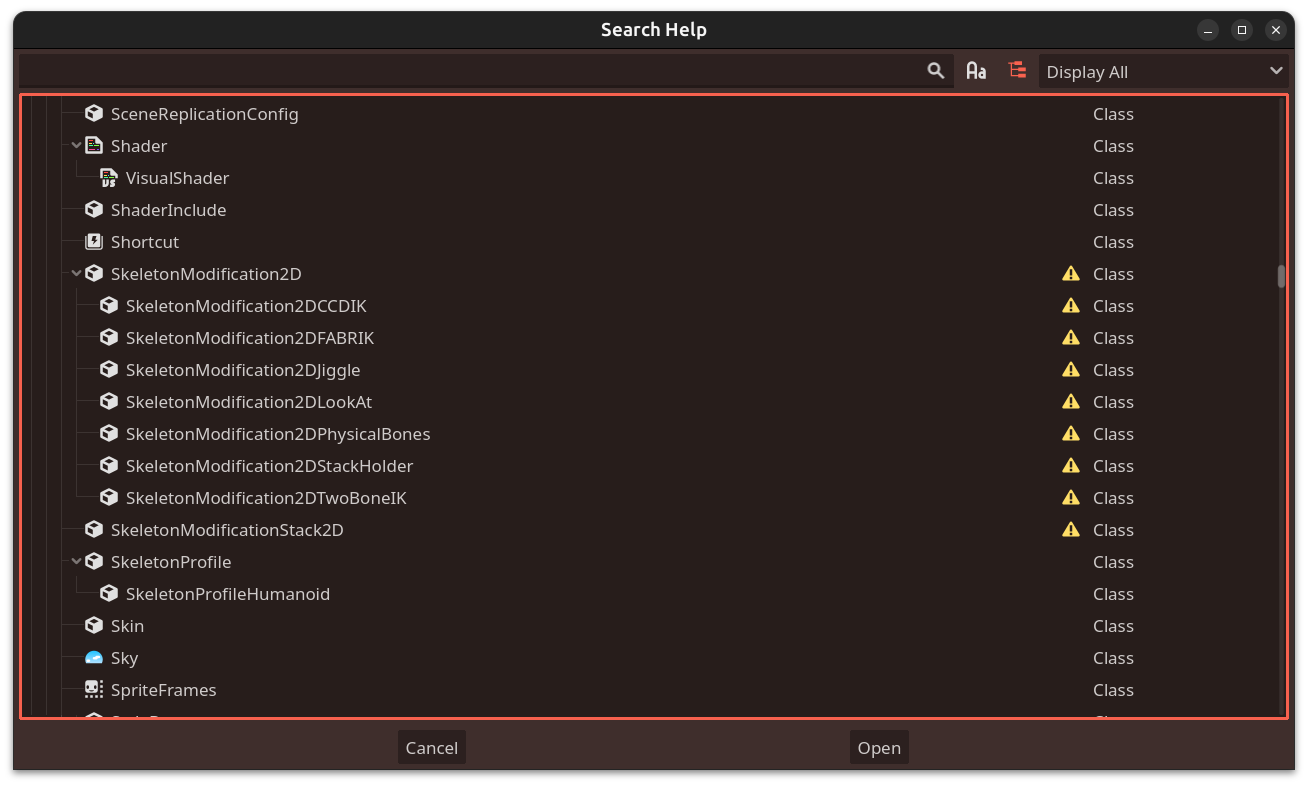Click the warning icon beside SkeletonModificationStack2D

point(1070,529)
